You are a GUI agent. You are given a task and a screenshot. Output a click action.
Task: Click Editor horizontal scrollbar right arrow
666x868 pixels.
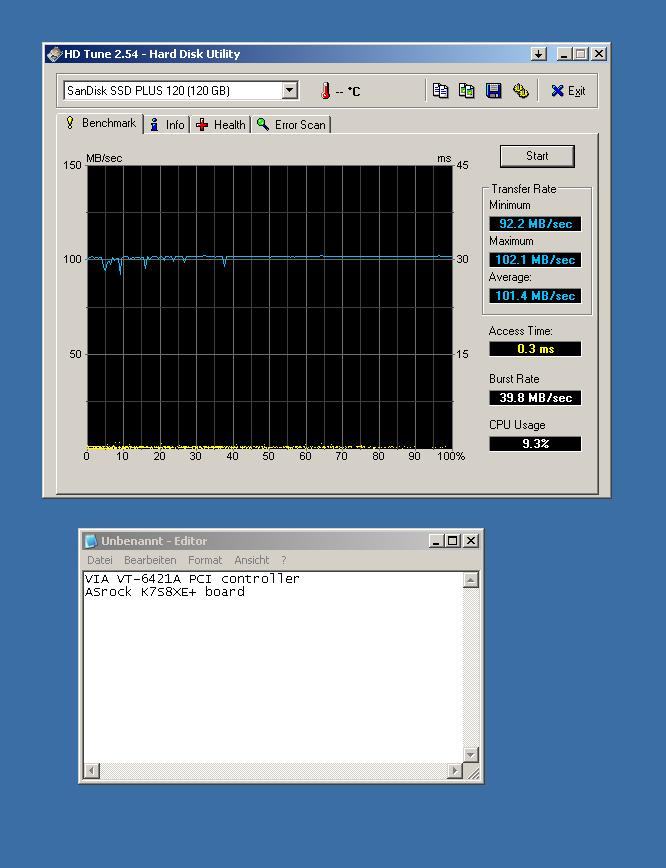pyautogui.click(x=455, y=770)
